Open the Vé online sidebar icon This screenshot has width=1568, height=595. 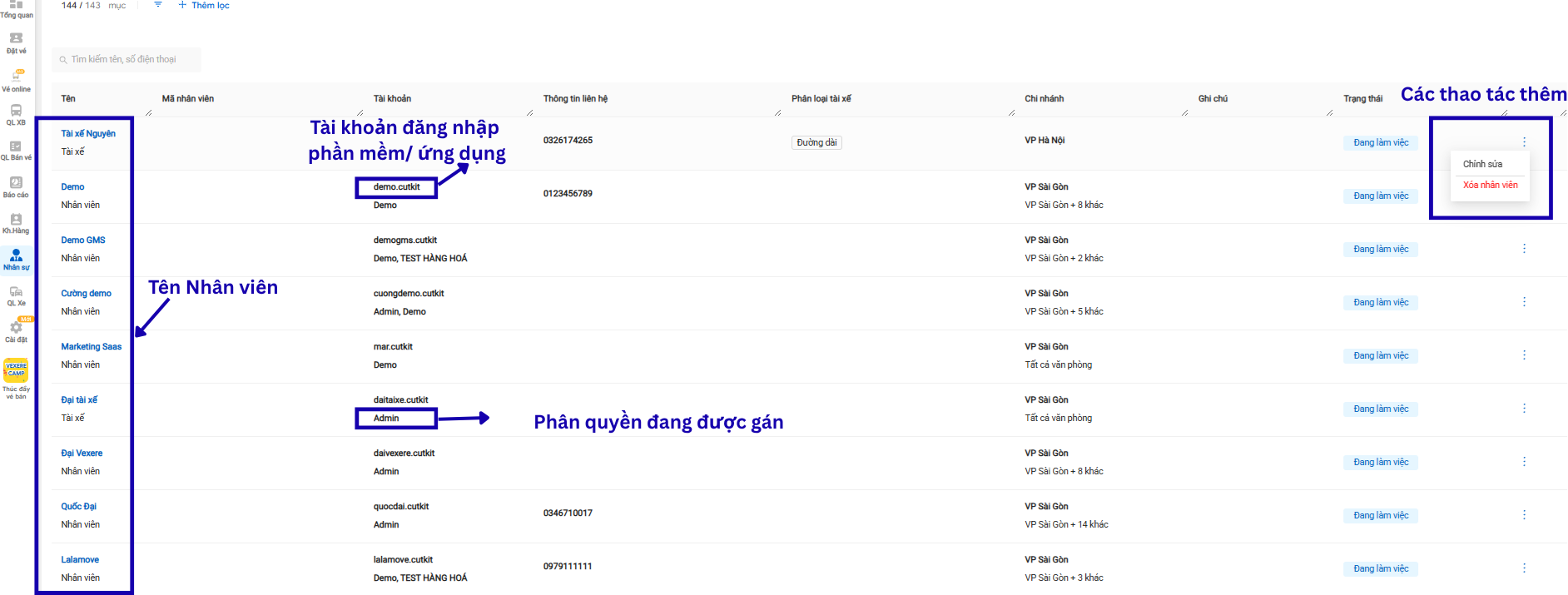pos(16,75)
